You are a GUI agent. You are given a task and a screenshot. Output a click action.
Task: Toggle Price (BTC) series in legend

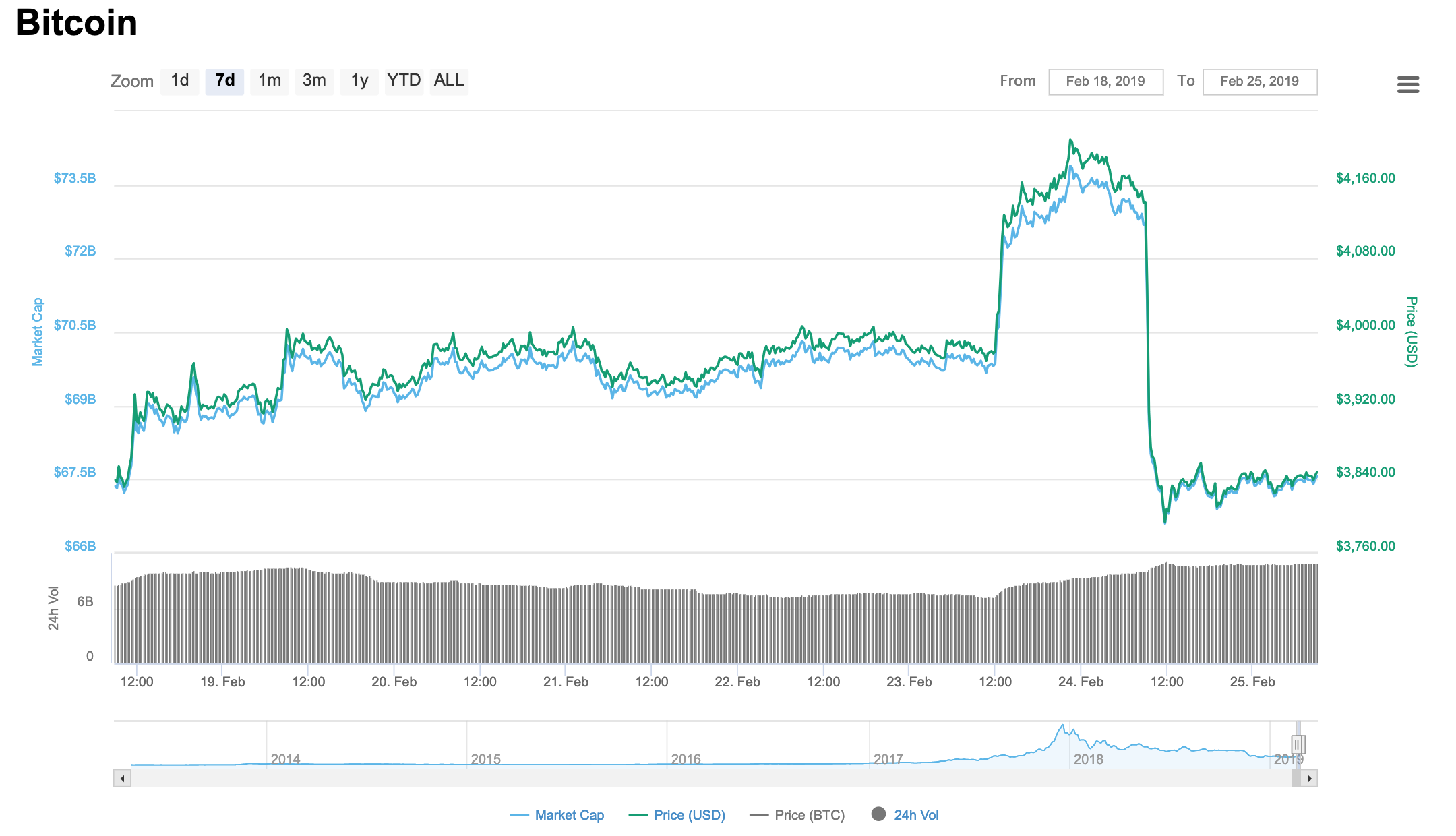tap(797, 815)
